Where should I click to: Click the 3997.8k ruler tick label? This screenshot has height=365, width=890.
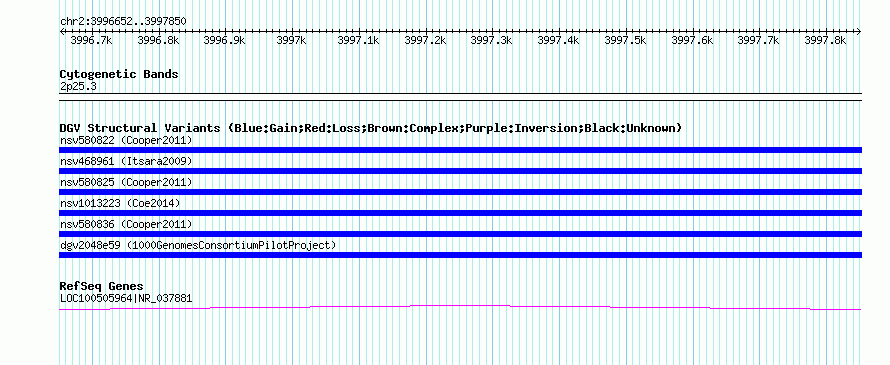coord(825,40)
